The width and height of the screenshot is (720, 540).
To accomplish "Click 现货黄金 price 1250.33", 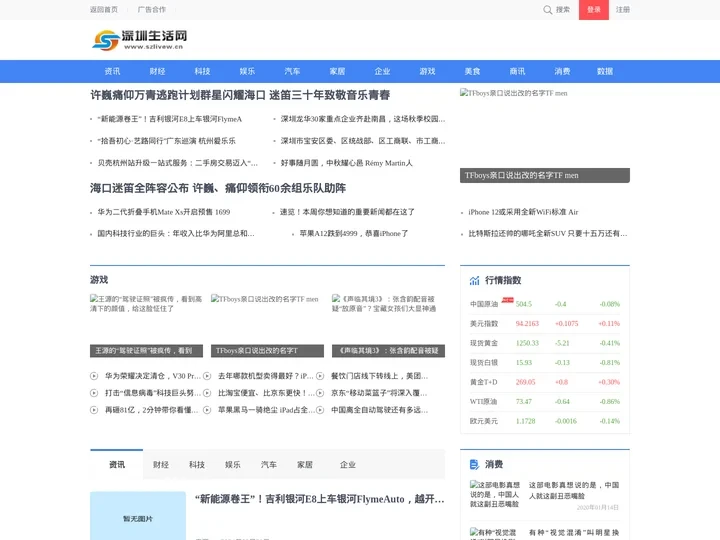I will (x=527, y=343).
